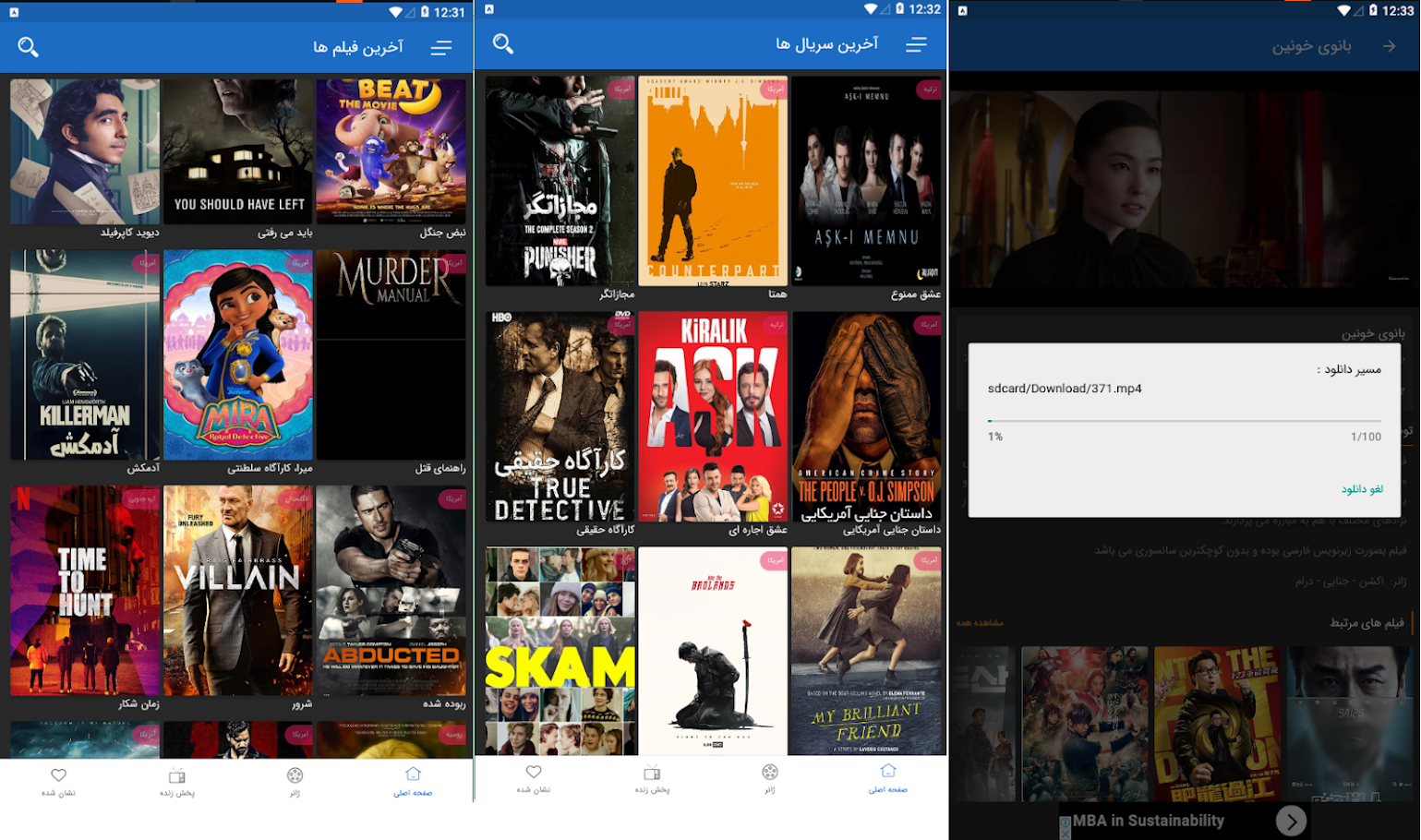Click the video preview on detail screen
Screen dimensions: 1421x840
coord(1185,189)
